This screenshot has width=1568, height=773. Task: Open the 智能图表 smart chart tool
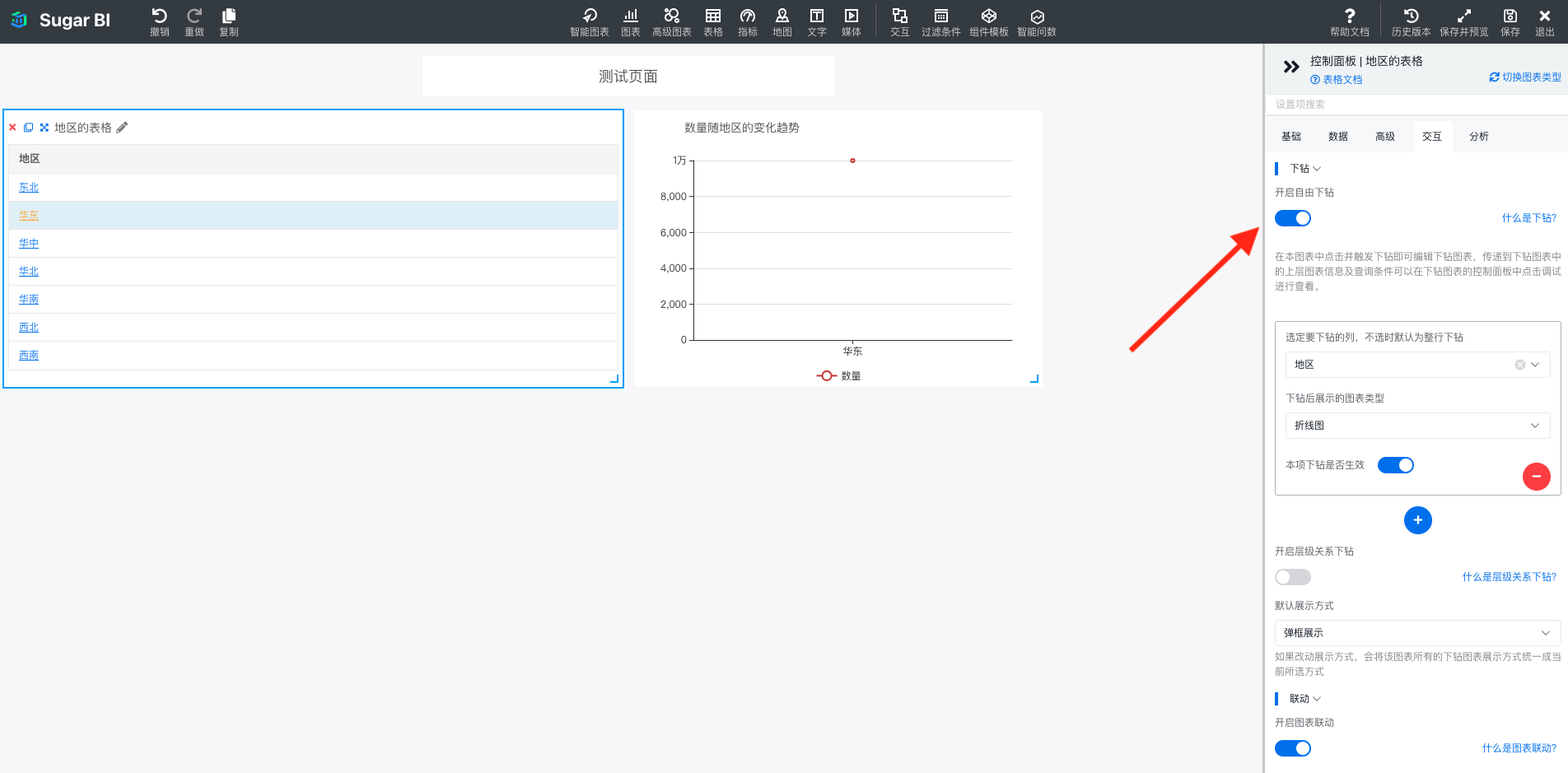click(x=590, y=22)
